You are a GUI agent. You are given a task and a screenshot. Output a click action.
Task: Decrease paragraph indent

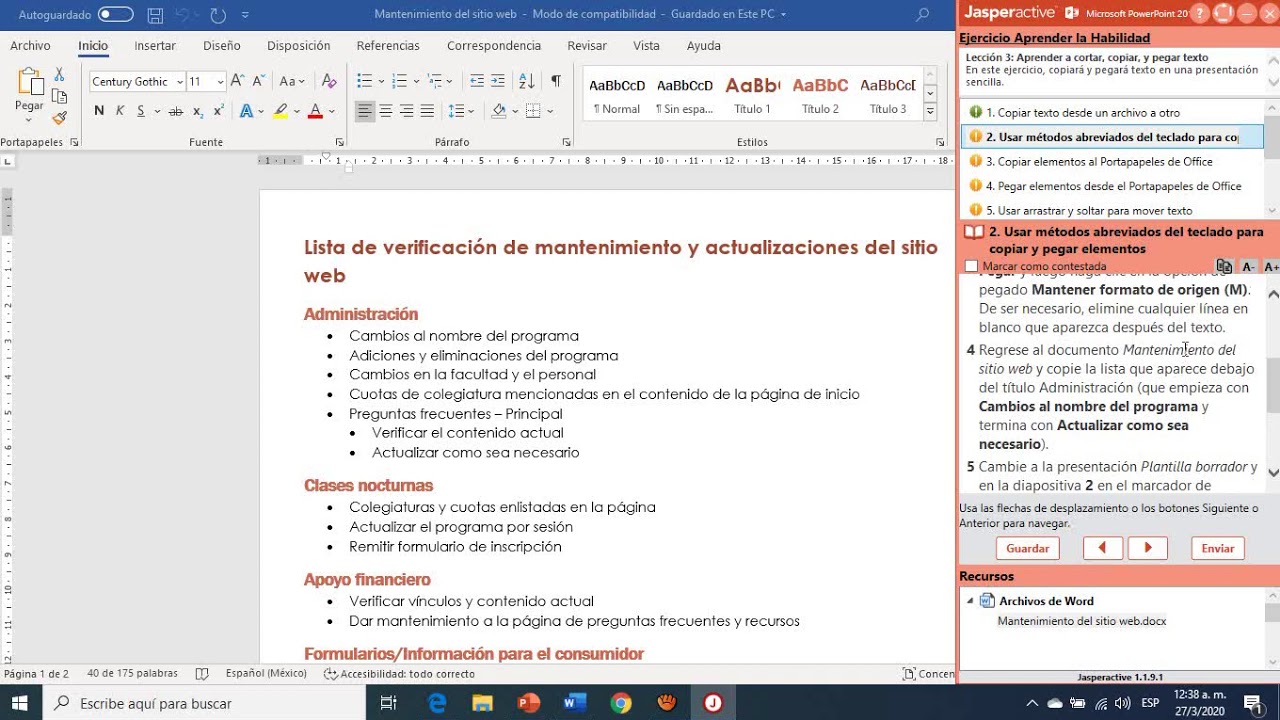(x=477, y=81)
